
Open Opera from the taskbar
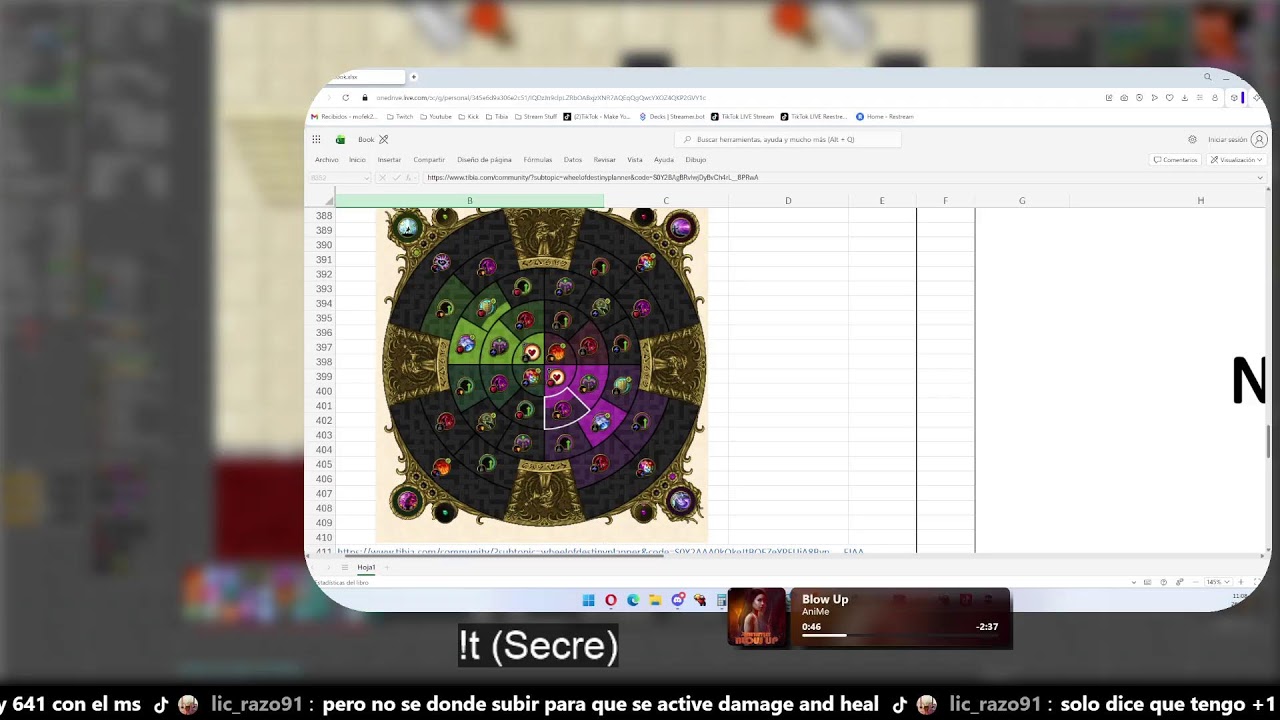(610, 600)
